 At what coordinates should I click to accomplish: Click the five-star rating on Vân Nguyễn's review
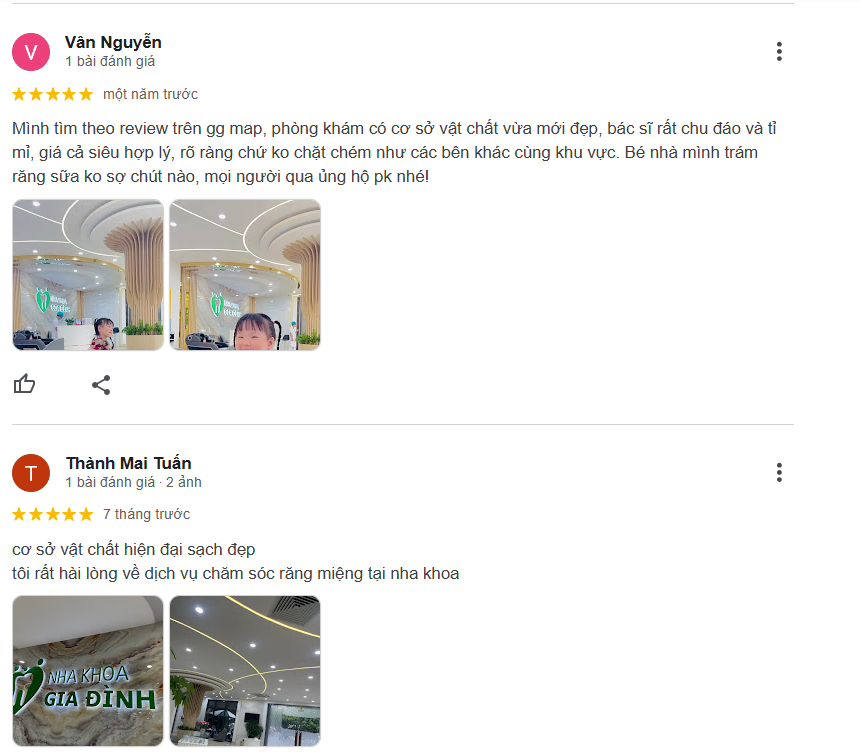tap(53, 94)
